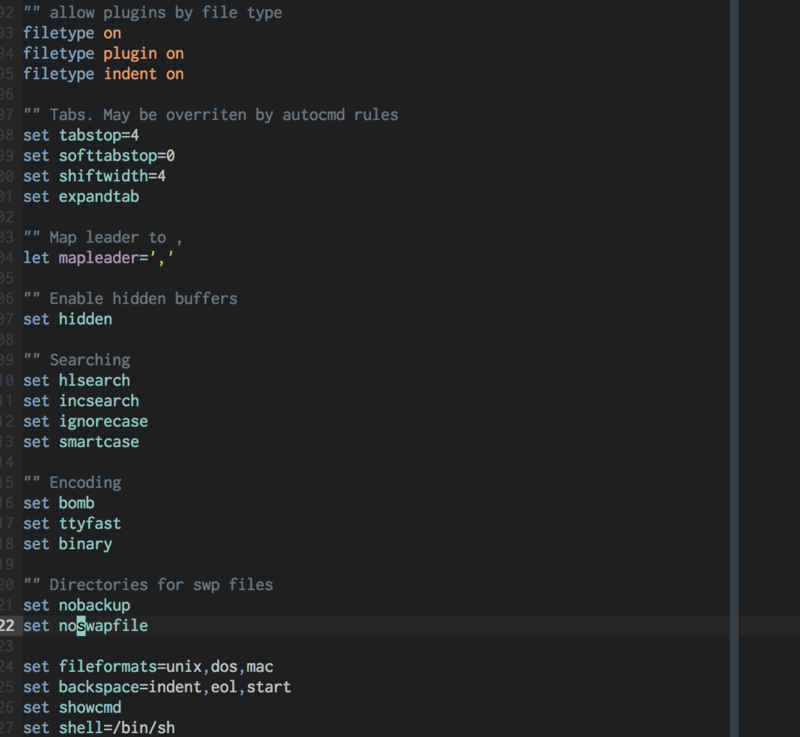The width and height of the screenshot is (800, 737).
Task: Click the line 'set expandtab'
Action: [81, 196]
